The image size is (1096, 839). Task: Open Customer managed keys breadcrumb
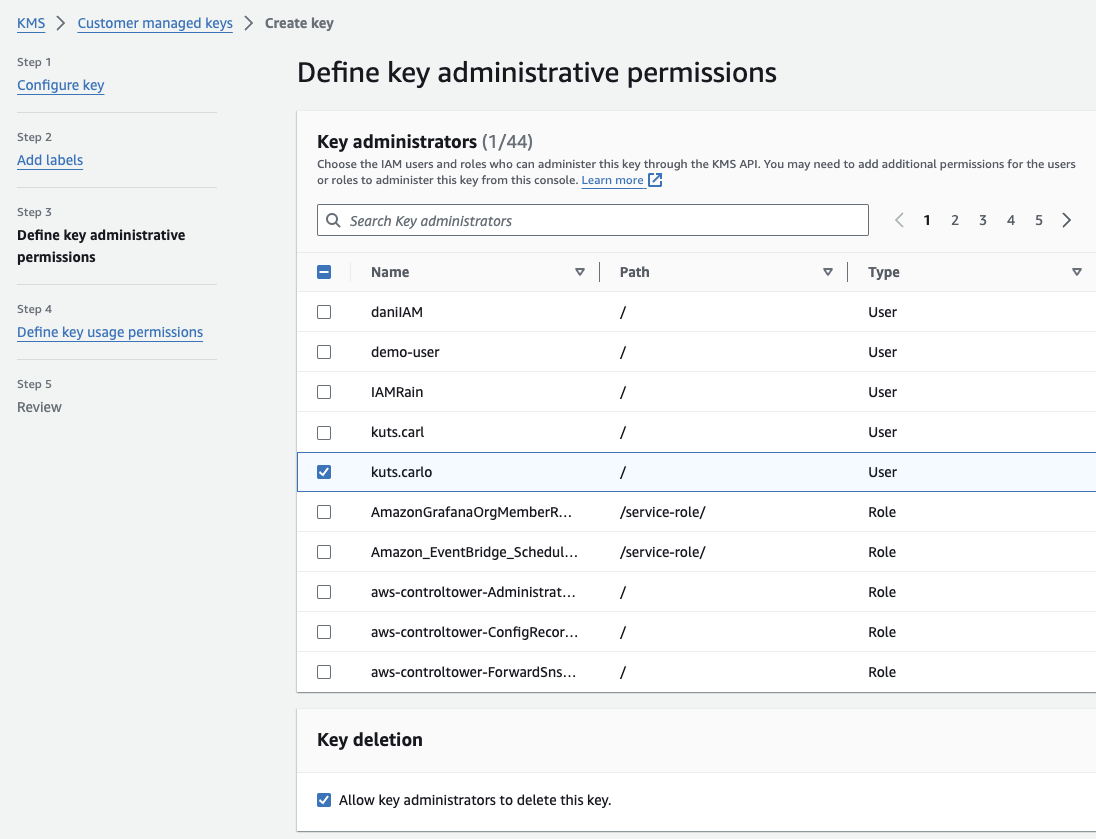click(x=155, y=23)
